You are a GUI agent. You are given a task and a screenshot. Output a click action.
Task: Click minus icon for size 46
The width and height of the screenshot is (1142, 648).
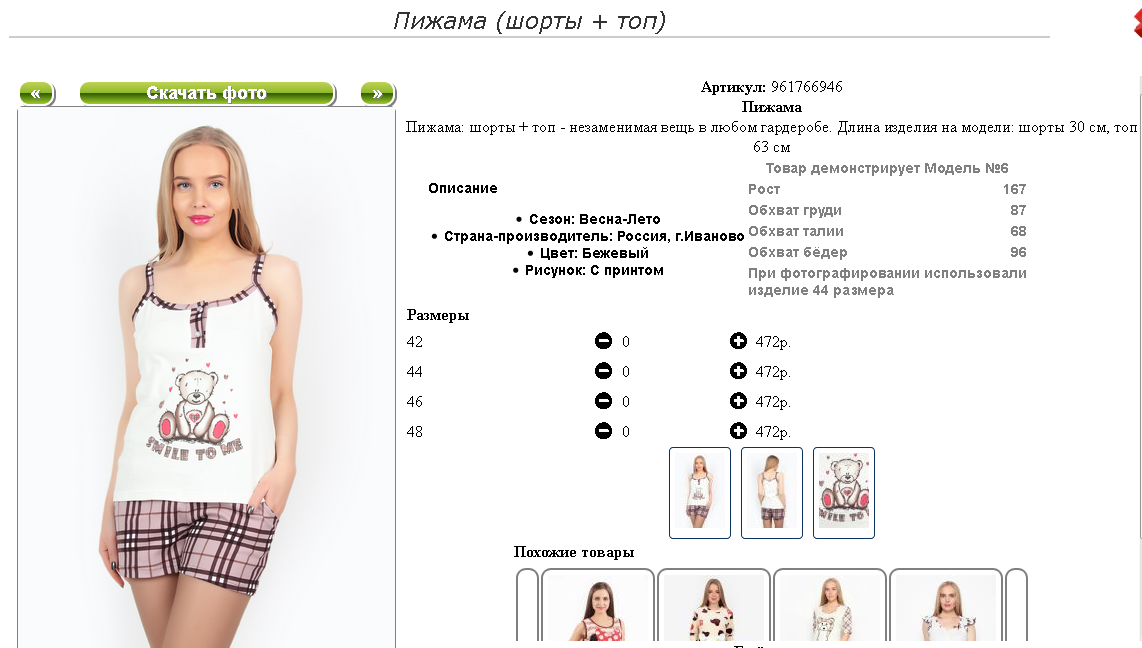[603, 400]
